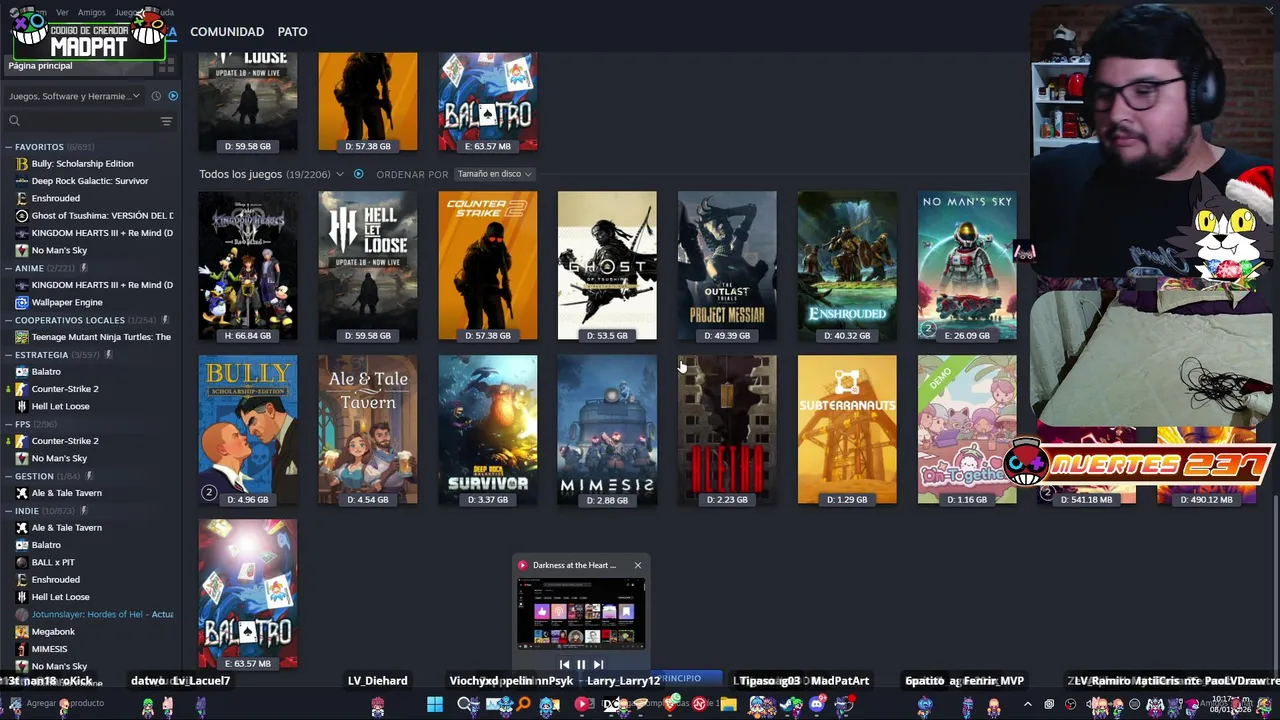Open the PATO profile menu
1280x720 pixels.
pyautogui.click(x=292, y=32)
